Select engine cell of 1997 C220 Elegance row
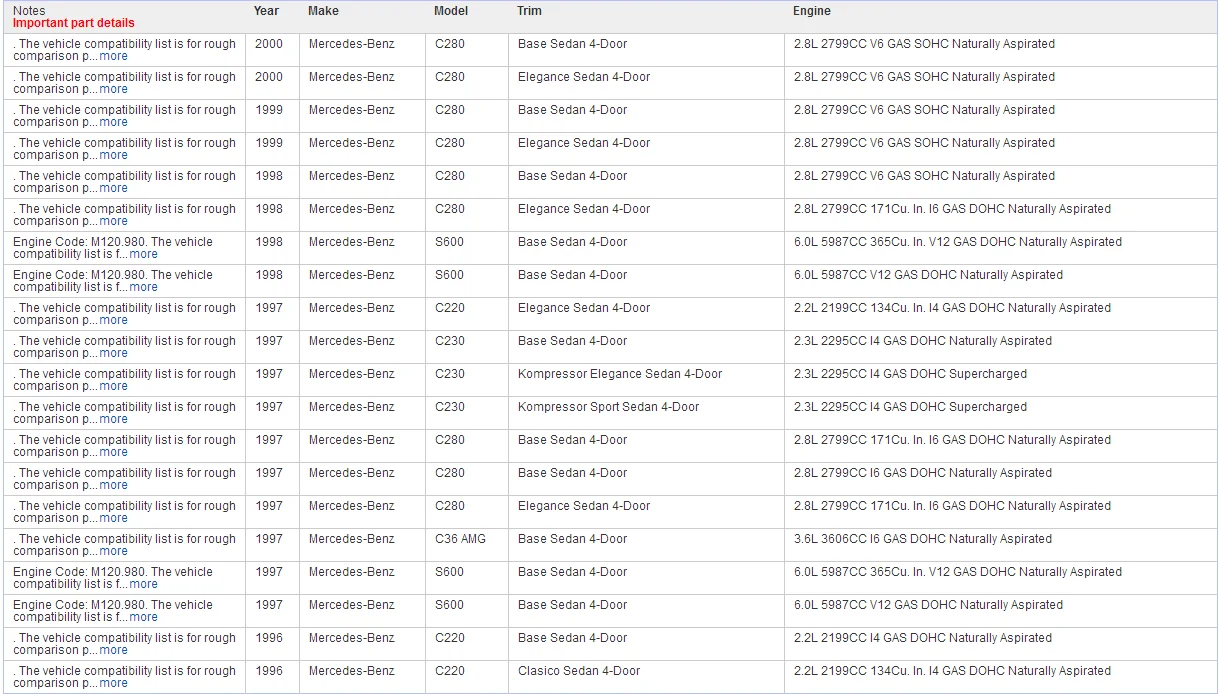 click(x=952, y=308)
